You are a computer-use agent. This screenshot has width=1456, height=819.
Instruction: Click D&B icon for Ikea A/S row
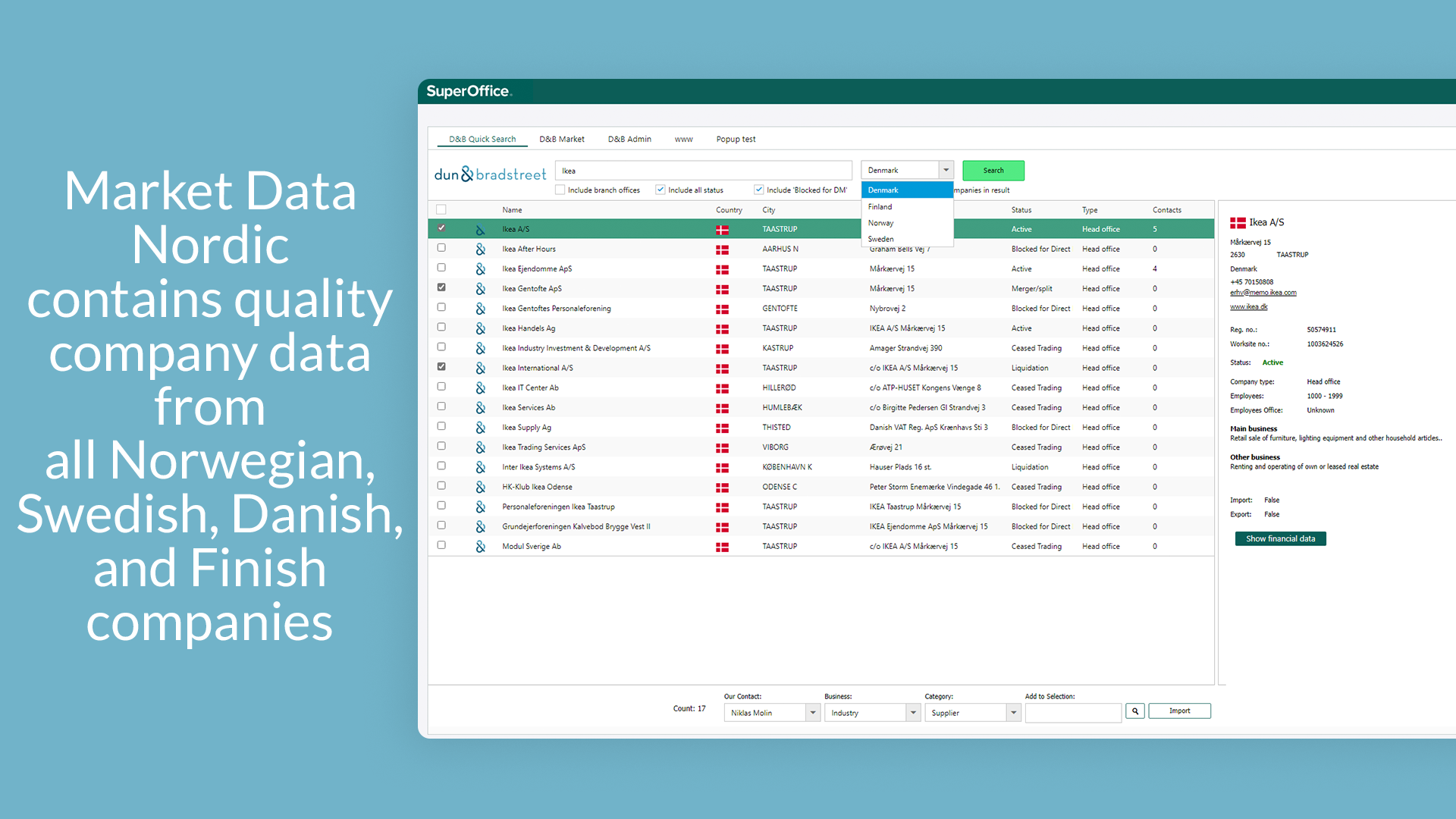[480, 230]
